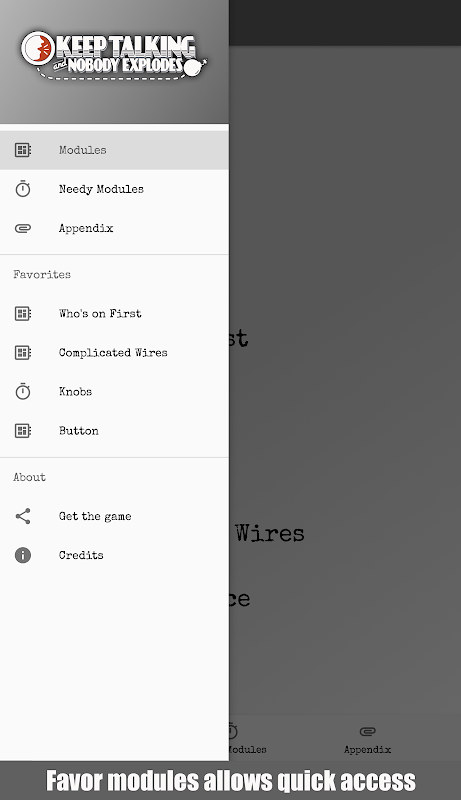Viewport: 461px width, 800px height.
Task: Click the info icon beside Credits
Action: coord(22,555)
